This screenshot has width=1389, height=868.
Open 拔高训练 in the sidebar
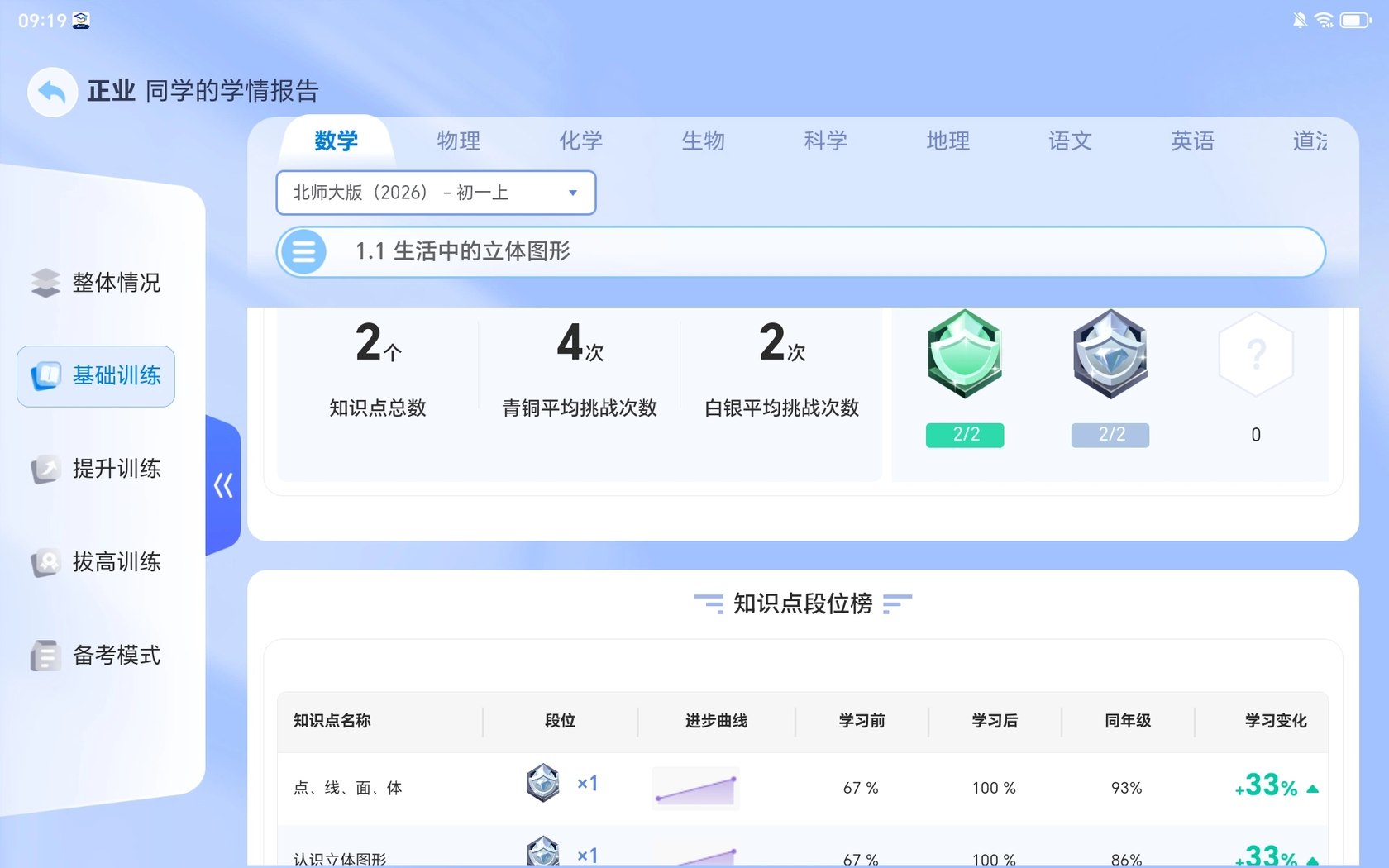click(x=96, y=563)
